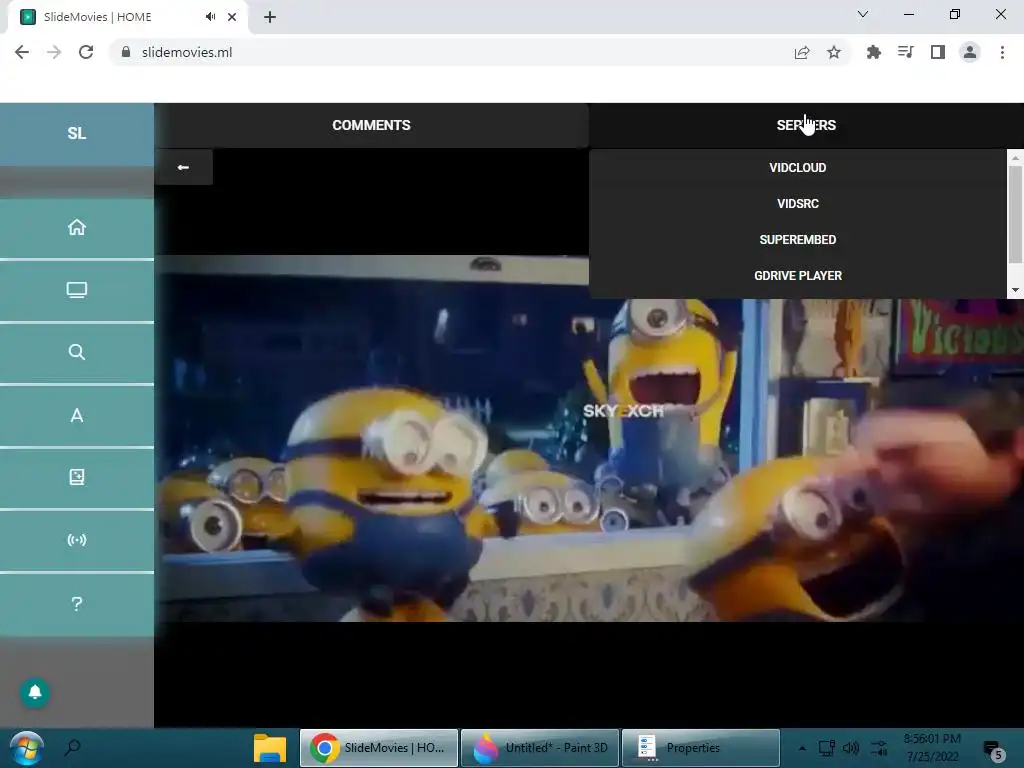Open File Explorer from taskbar
Image resolution: width=1024 pixels, height=768 pixels.
pyautogui.click(x=270, y=748)
